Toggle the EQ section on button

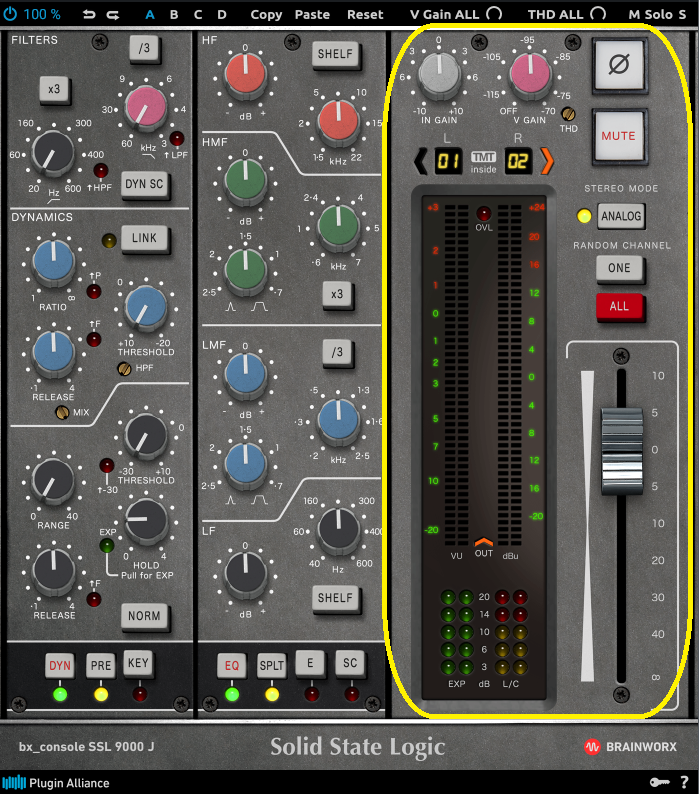(x=231, y=665)
